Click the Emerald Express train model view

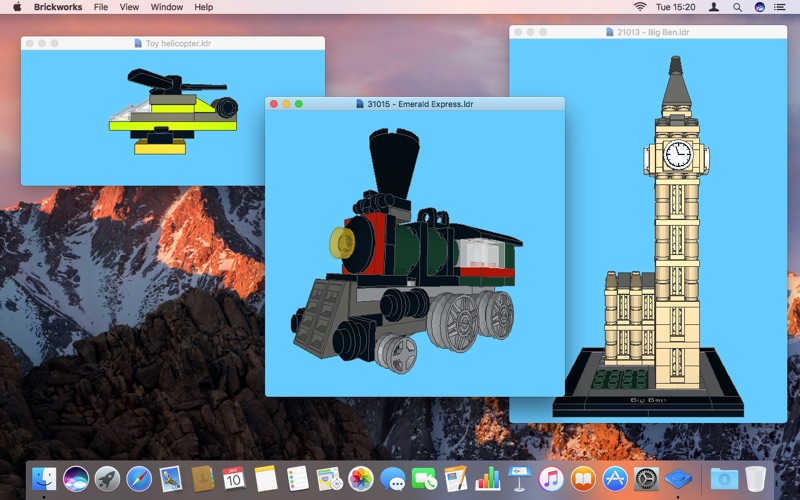click(415, 254)
